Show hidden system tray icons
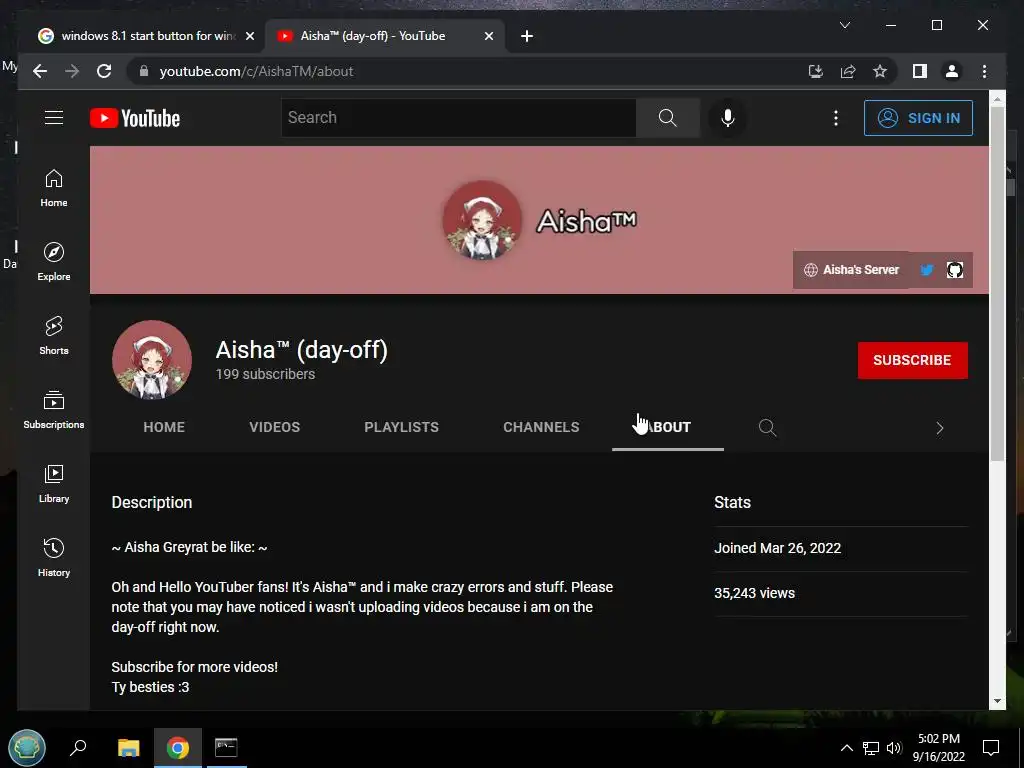 click(846, 748)
